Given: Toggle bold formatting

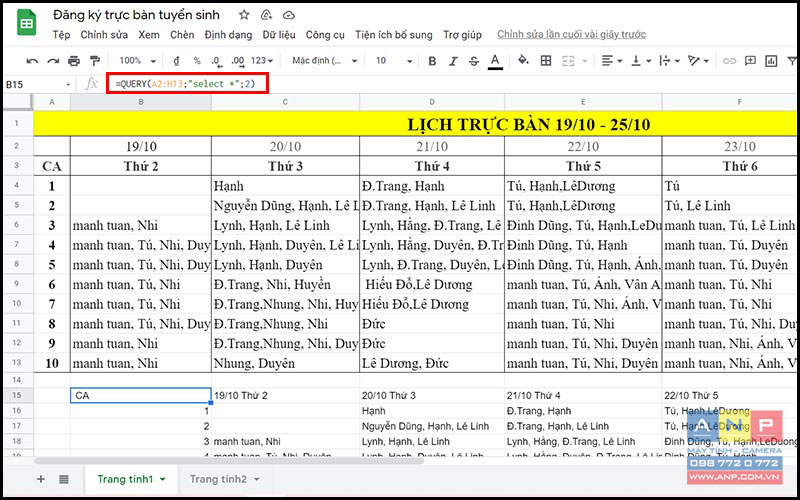Looking at the screenshot, I should pos(432,61).
